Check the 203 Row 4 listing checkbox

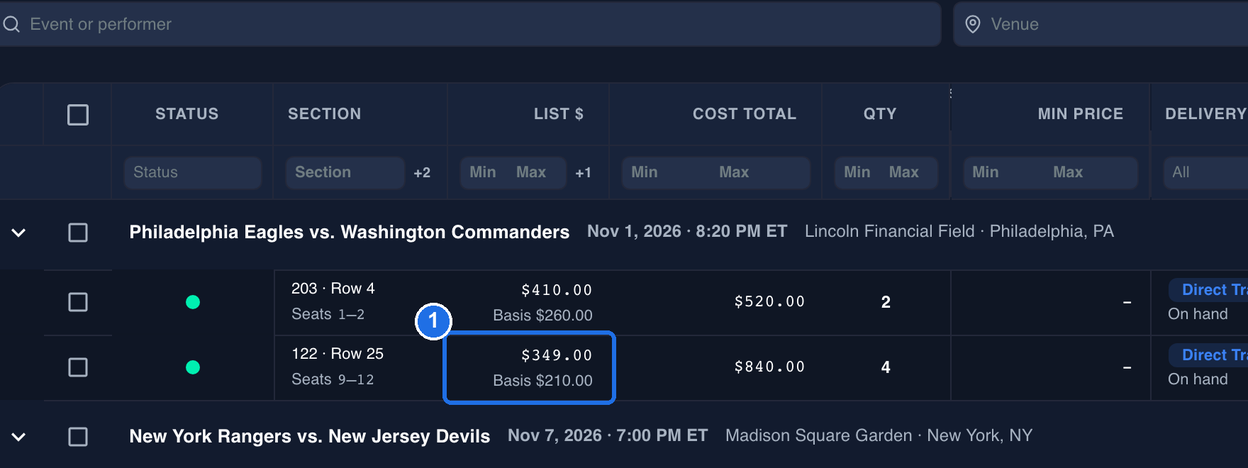click(78, 302)
